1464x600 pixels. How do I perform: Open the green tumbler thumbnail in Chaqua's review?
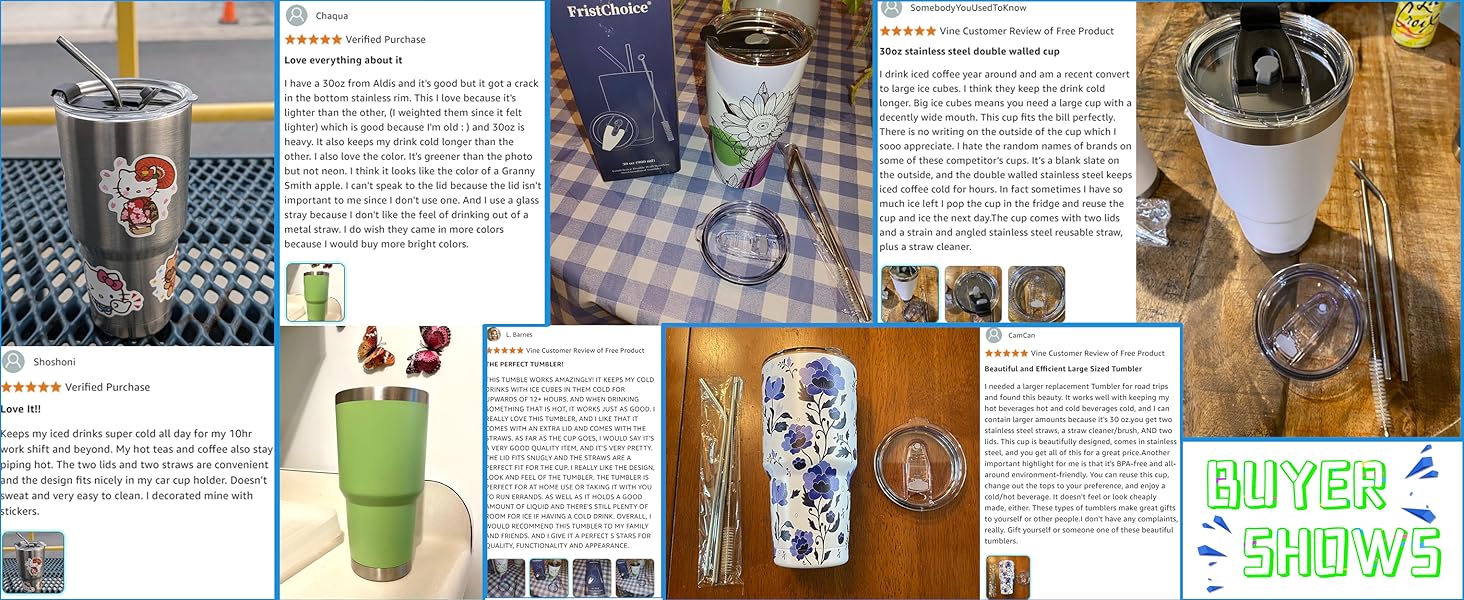(x=315, y=292)
